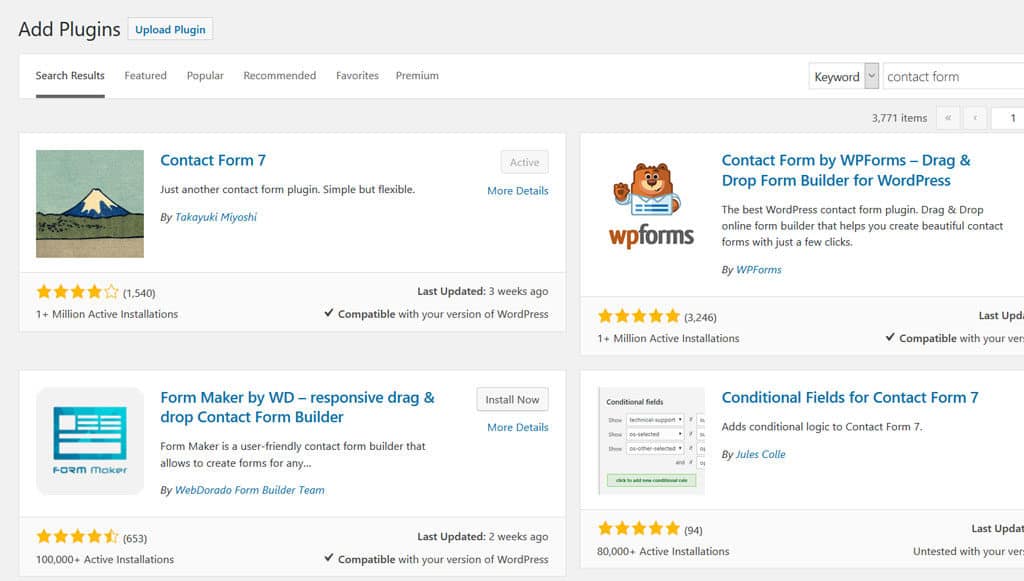Go to the first page of results
This screenshot has height=581, width=1024.
(x=948, y=118)
